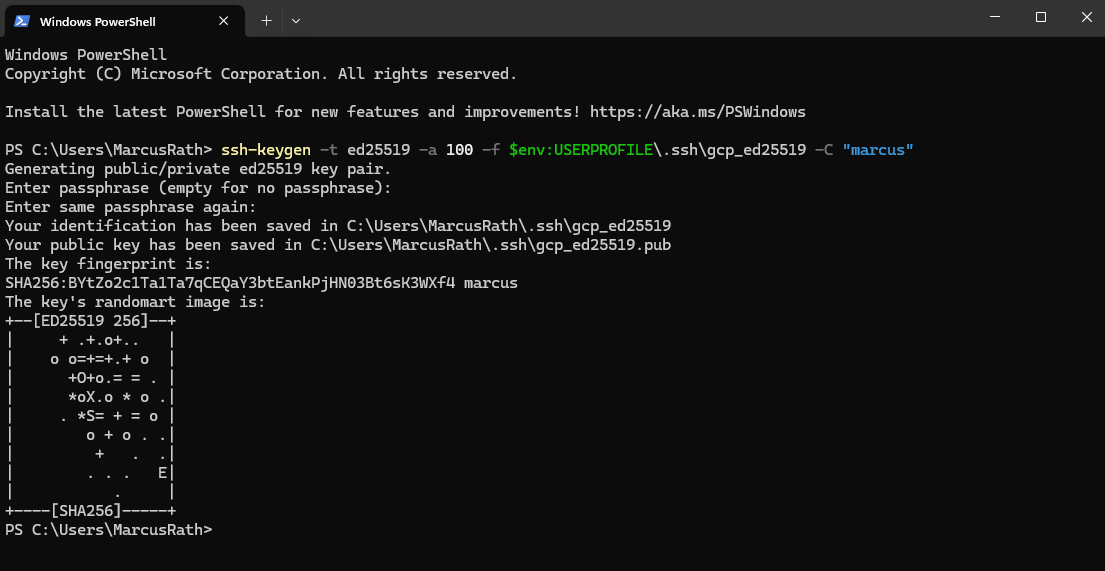
Task: Close the terminal window with X
Action: [x=1086, y=17]
